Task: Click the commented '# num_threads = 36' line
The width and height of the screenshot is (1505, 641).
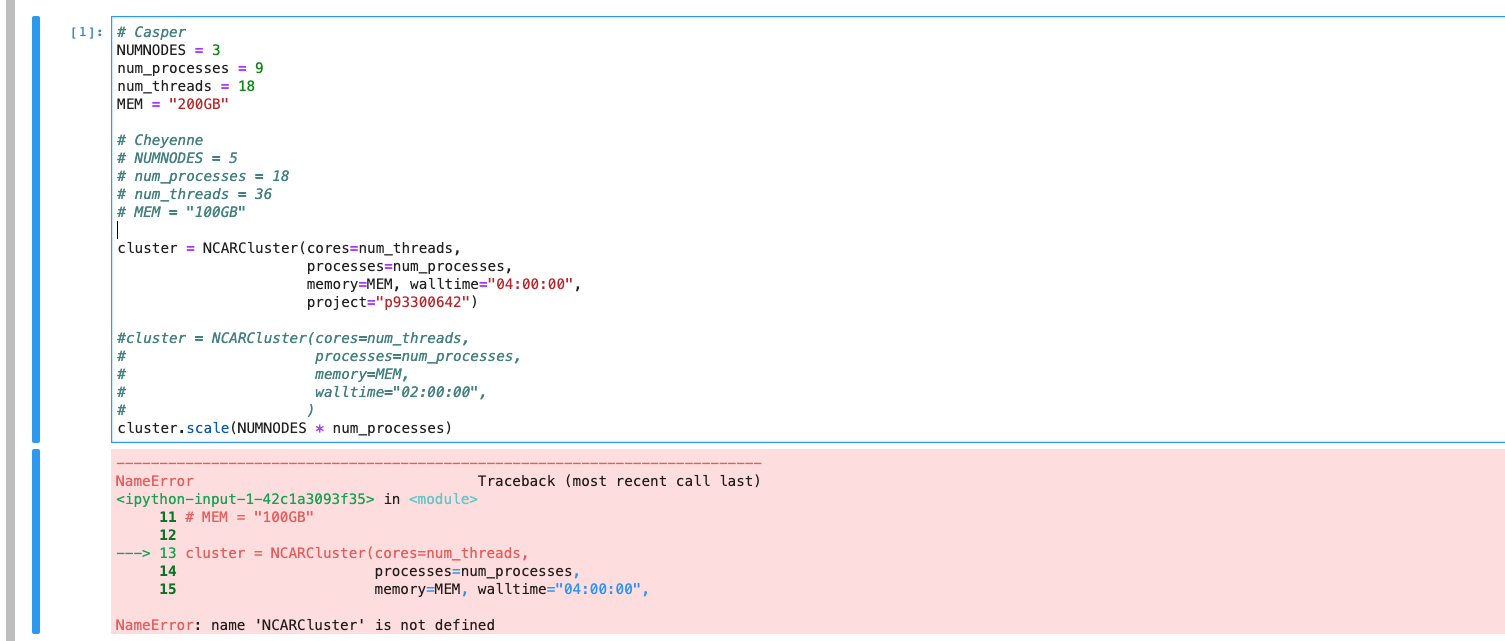Action: [194, 194]
